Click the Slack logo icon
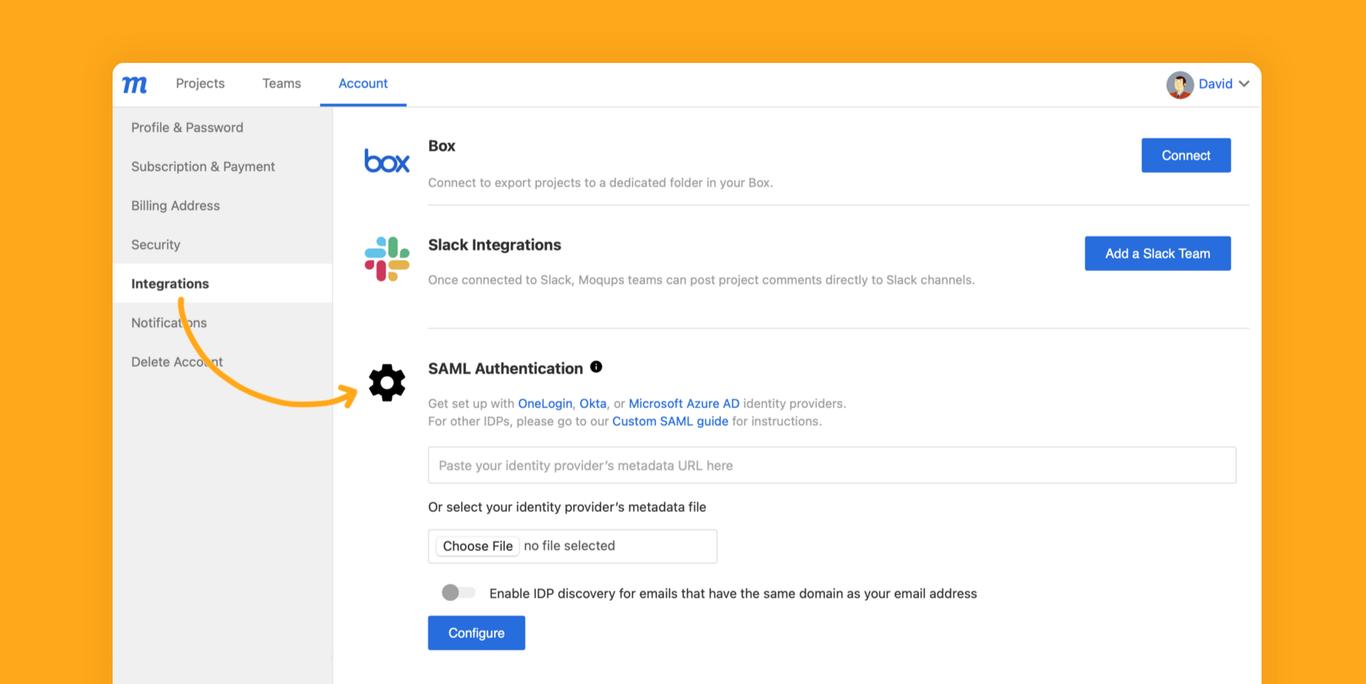 point(387,259)
